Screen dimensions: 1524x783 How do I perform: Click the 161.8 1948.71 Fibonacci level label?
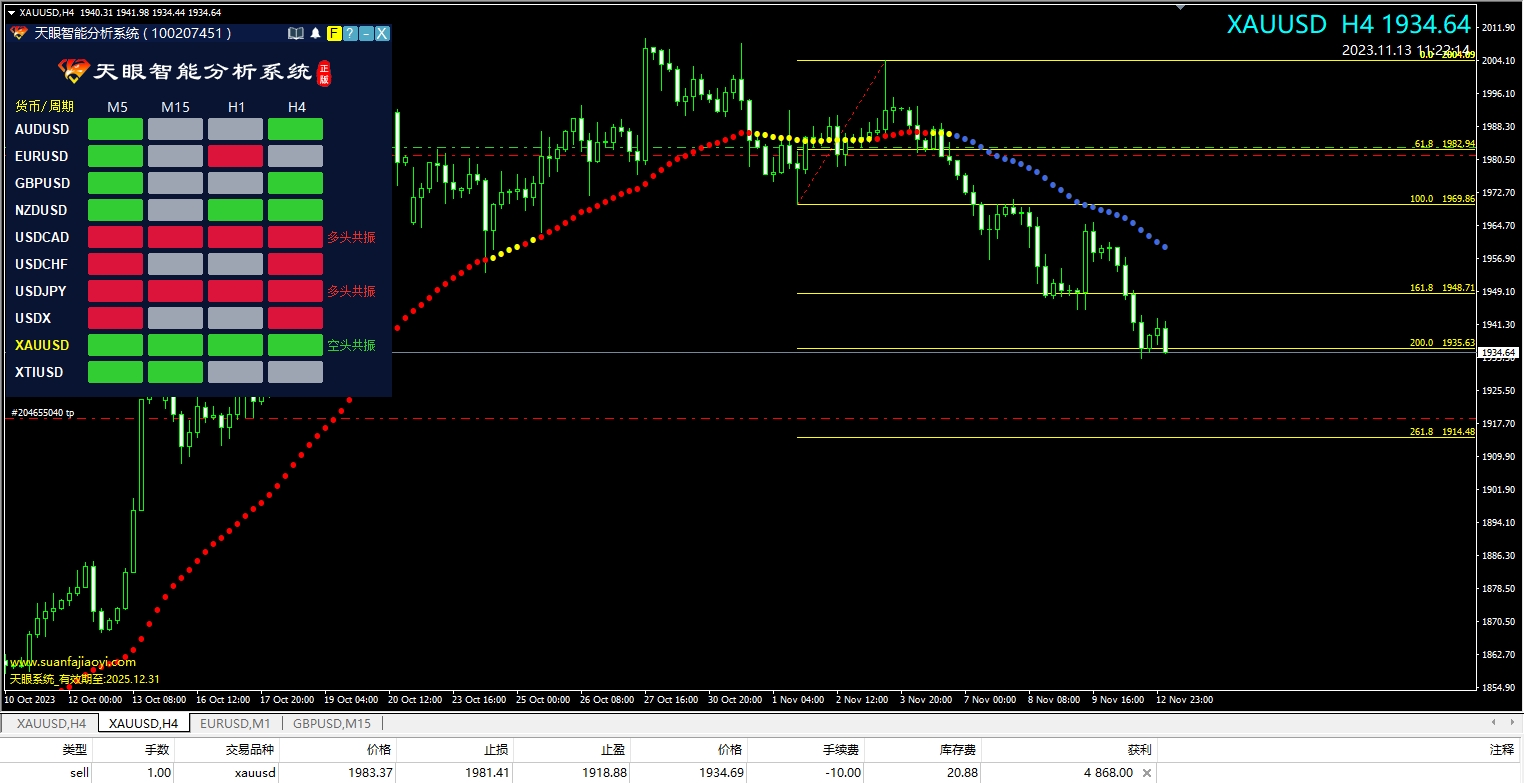1443,288
